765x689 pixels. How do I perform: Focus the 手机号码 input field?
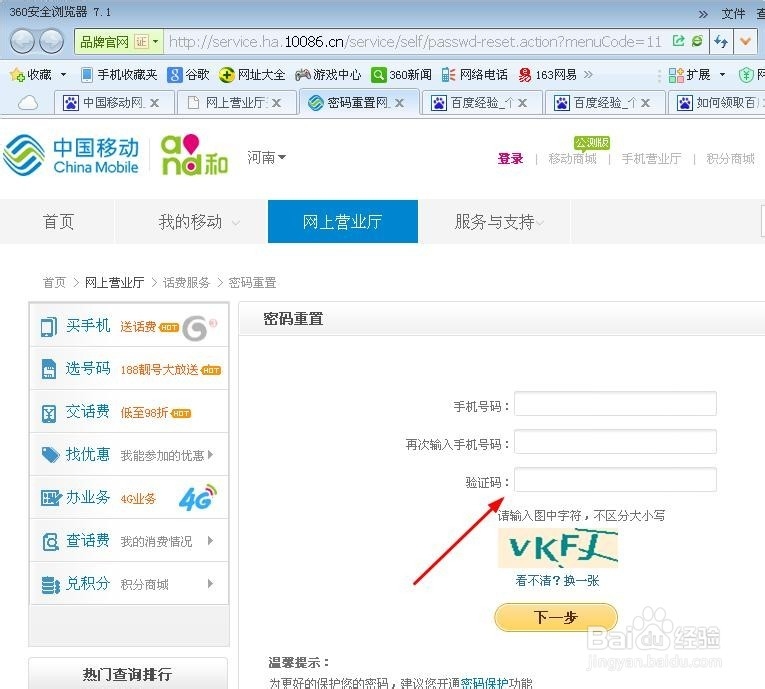[x=615, y=404]
